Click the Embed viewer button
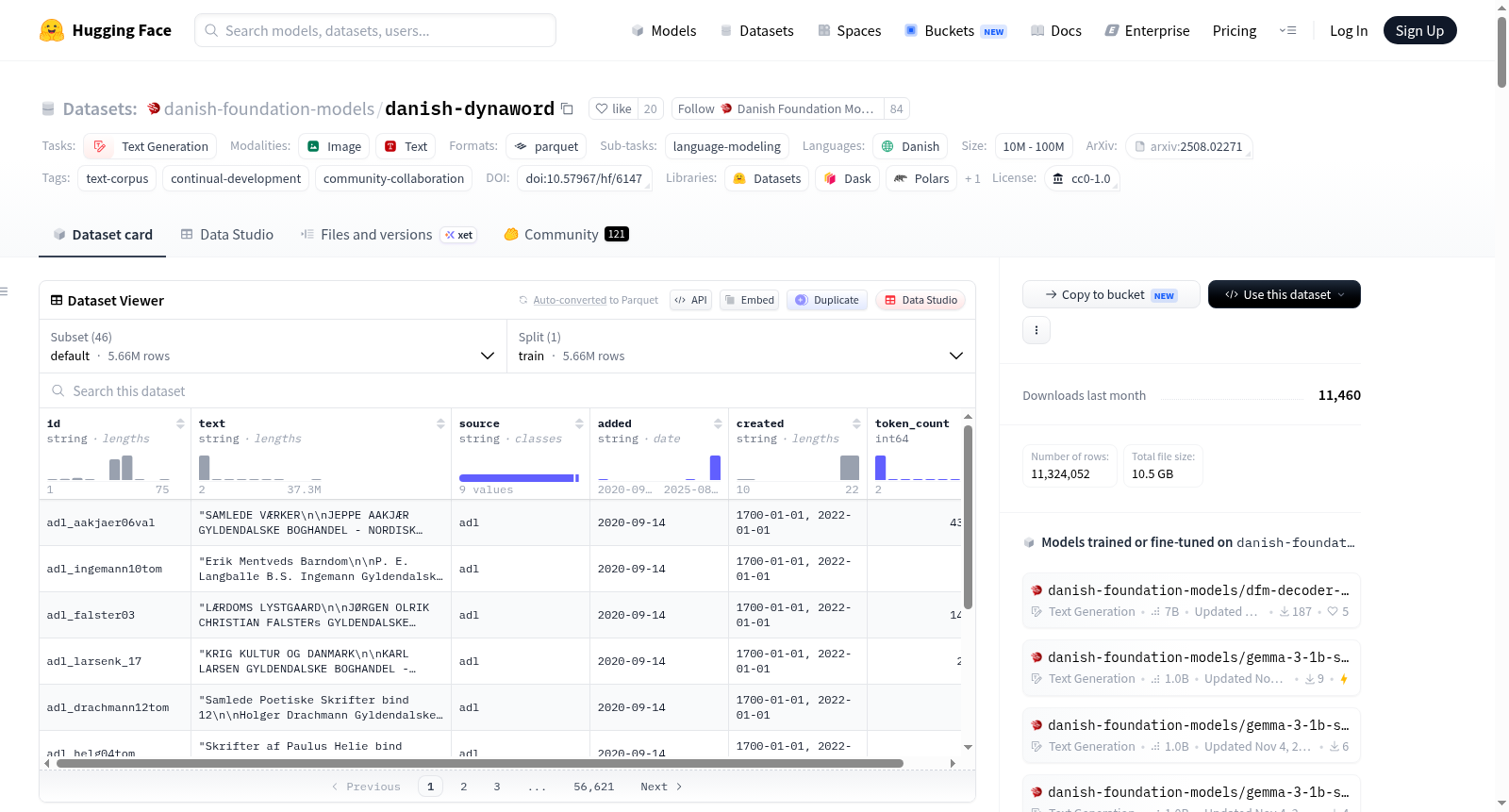 coord(749,300)
